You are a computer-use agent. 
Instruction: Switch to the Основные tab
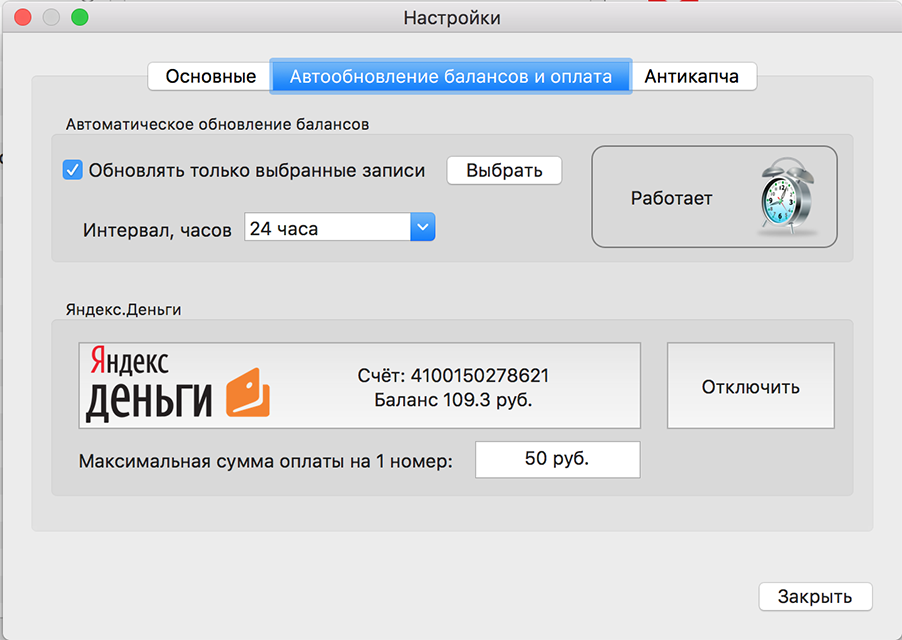tap(208, 75)
